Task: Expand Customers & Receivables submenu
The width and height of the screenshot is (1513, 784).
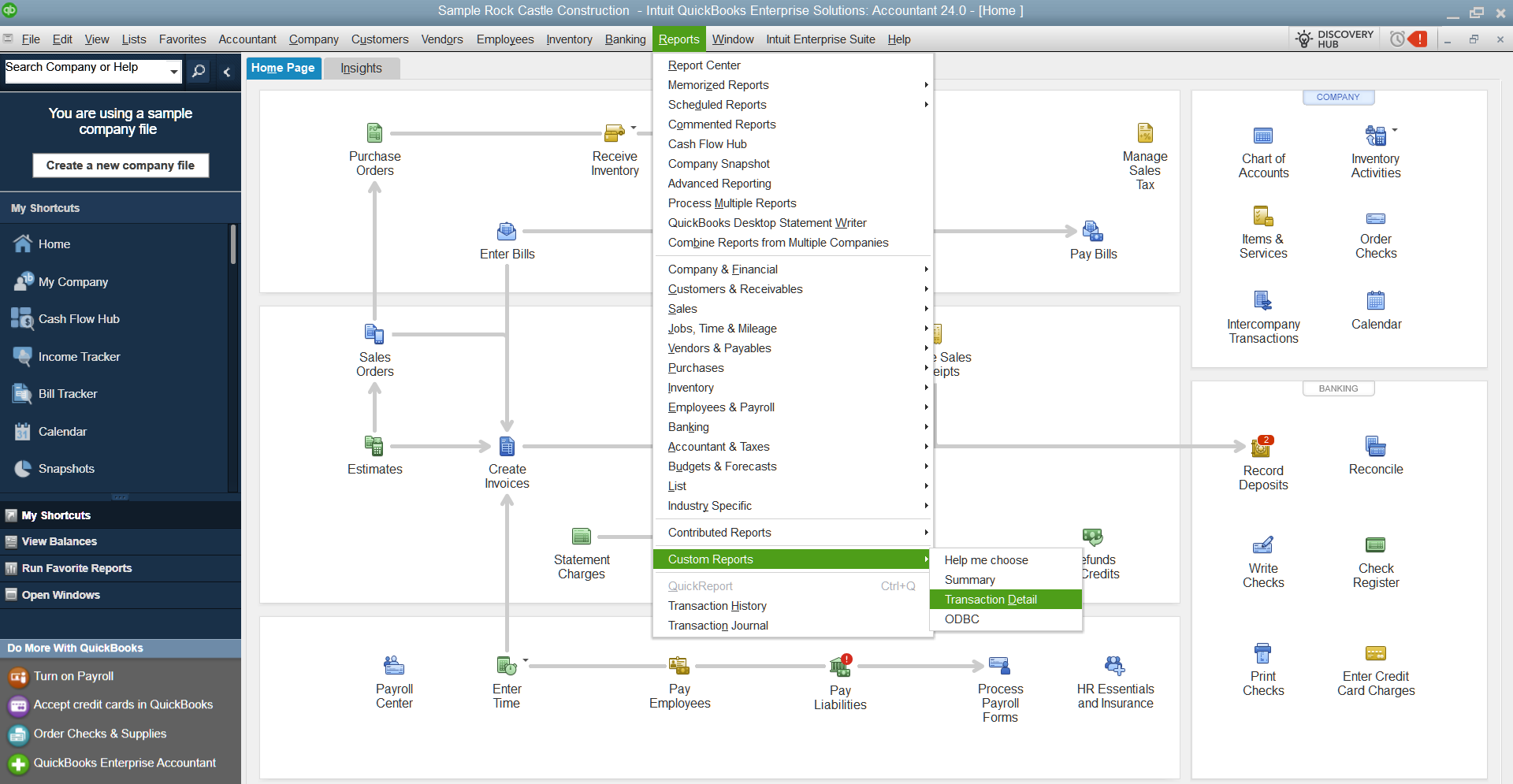Action: 793,289
